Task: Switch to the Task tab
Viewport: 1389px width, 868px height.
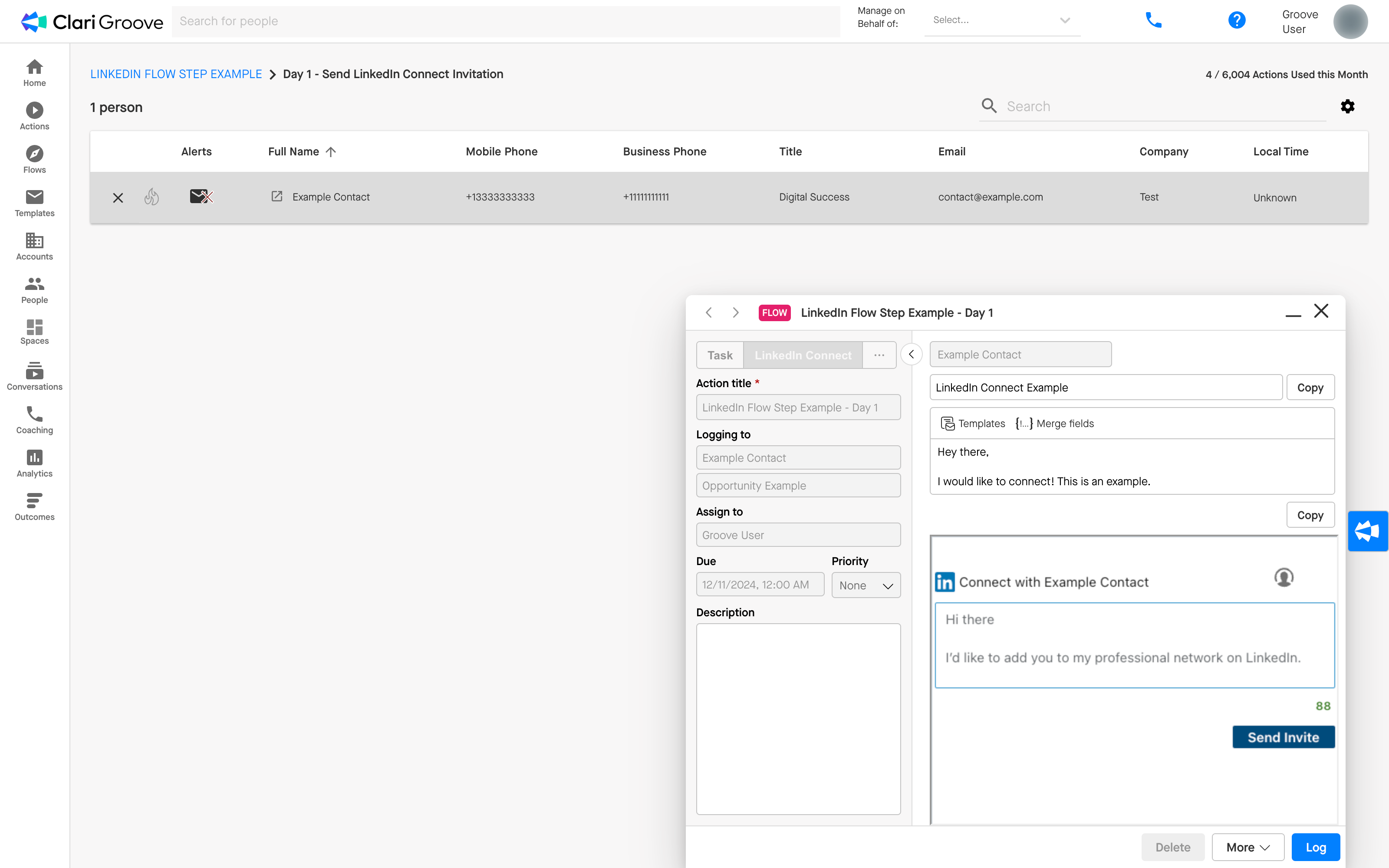Action: pos(720,355)
